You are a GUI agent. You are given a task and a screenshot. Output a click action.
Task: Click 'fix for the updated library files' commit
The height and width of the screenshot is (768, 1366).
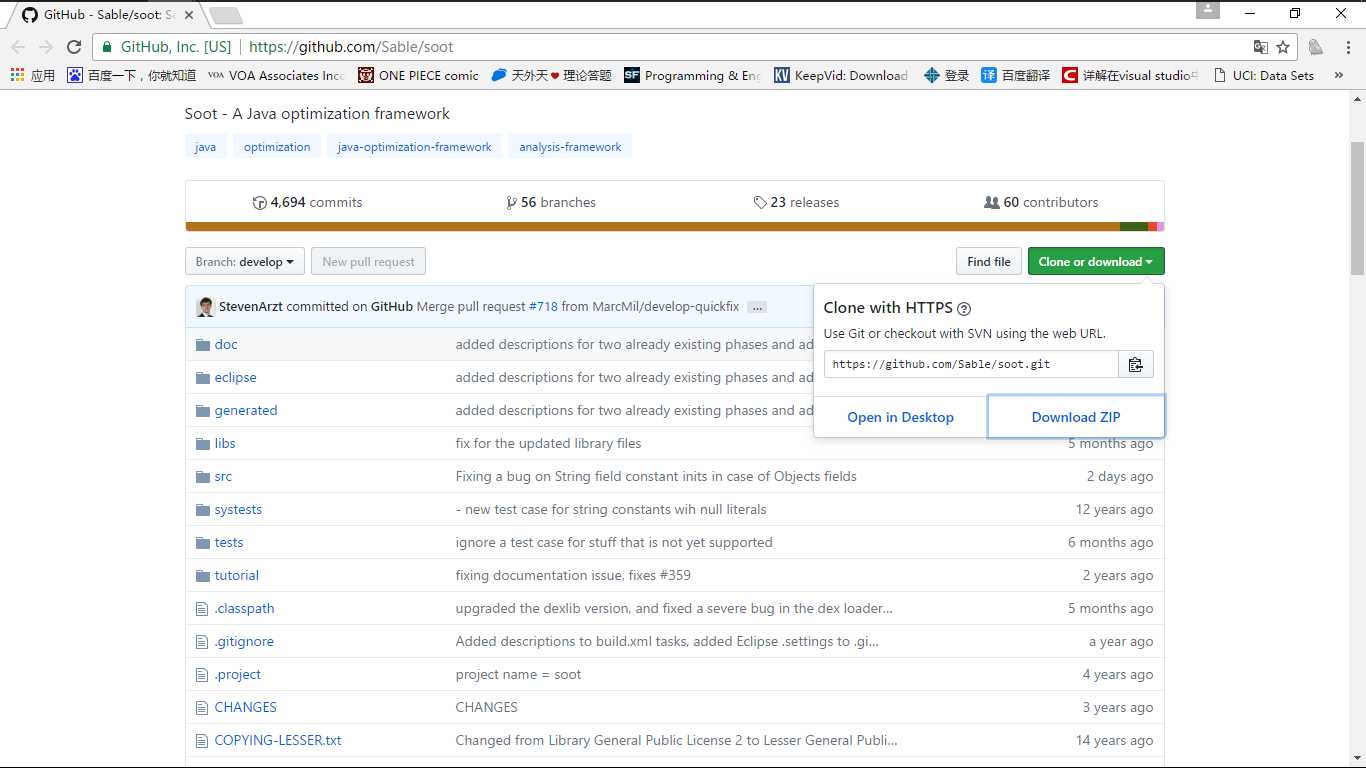click(548, 444)
